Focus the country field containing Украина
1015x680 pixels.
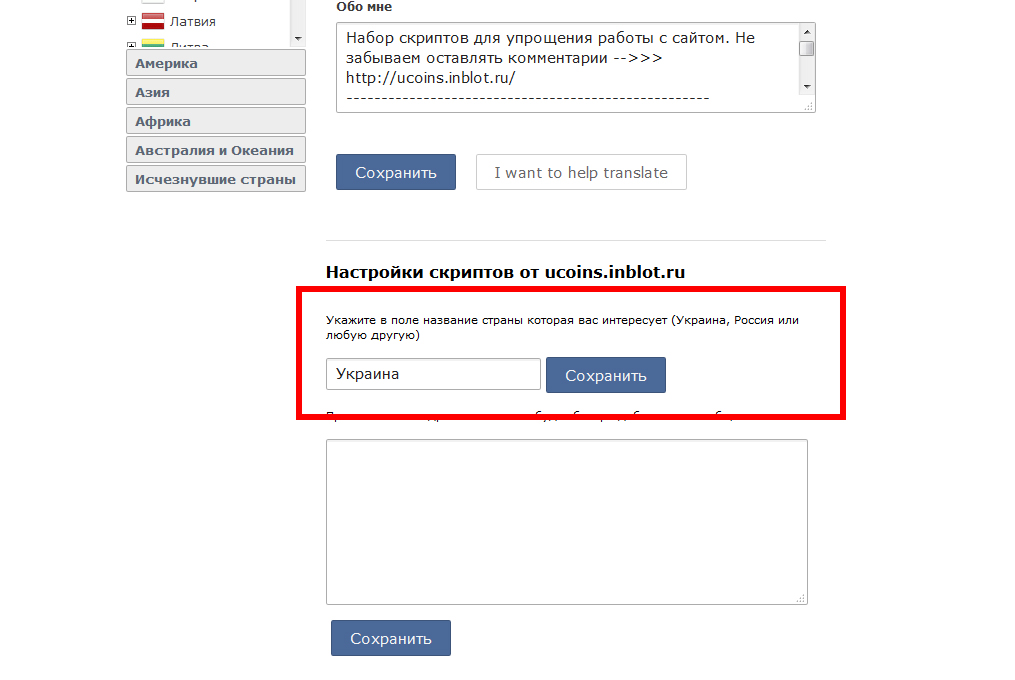(433, 375)
